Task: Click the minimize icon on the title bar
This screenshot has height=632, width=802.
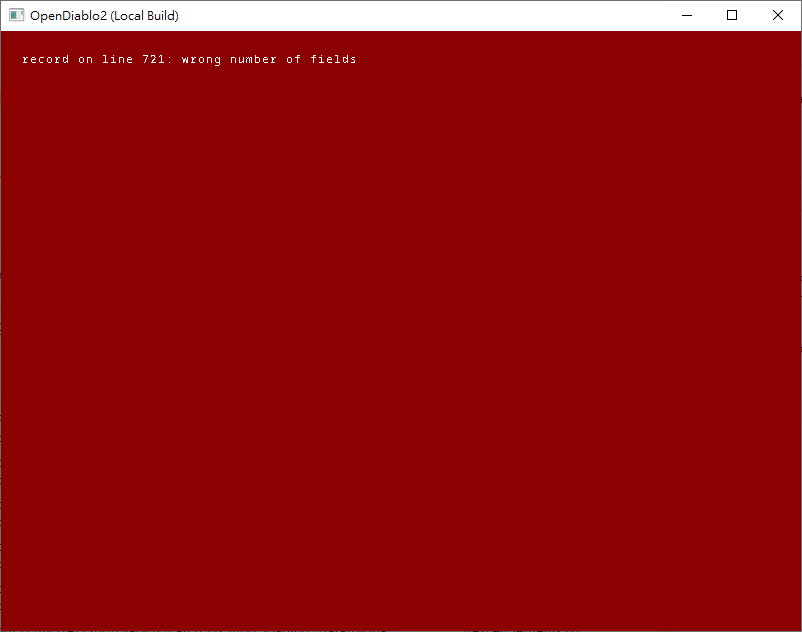Action: point(686,15)
